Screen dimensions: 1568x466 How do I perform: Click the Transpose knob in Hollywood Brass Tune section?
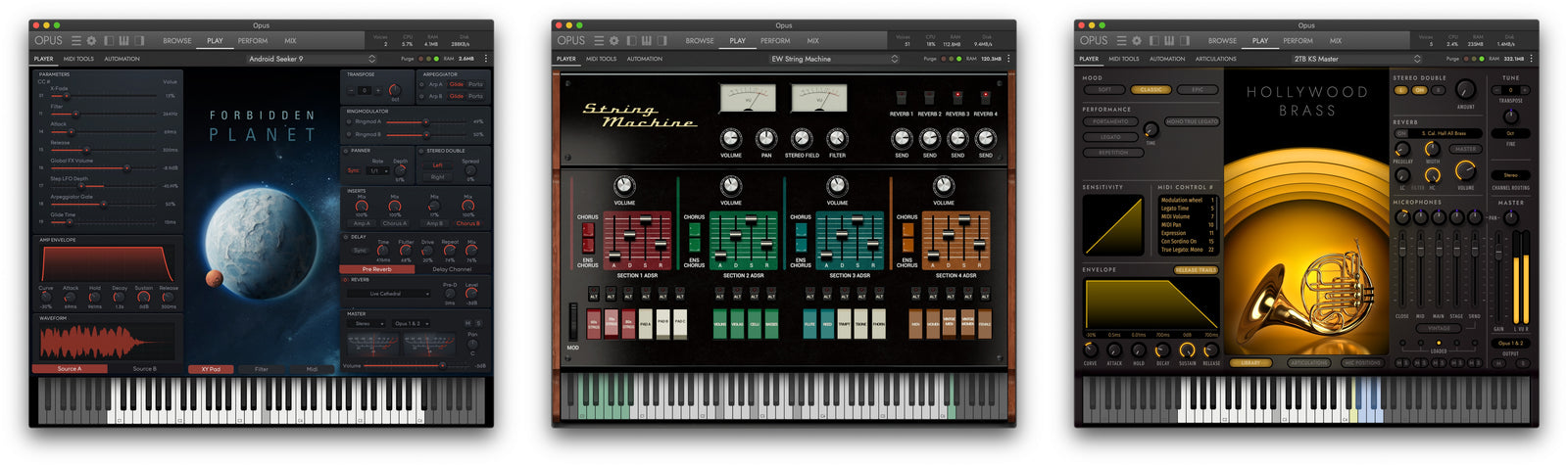(x=1510, y=116)
